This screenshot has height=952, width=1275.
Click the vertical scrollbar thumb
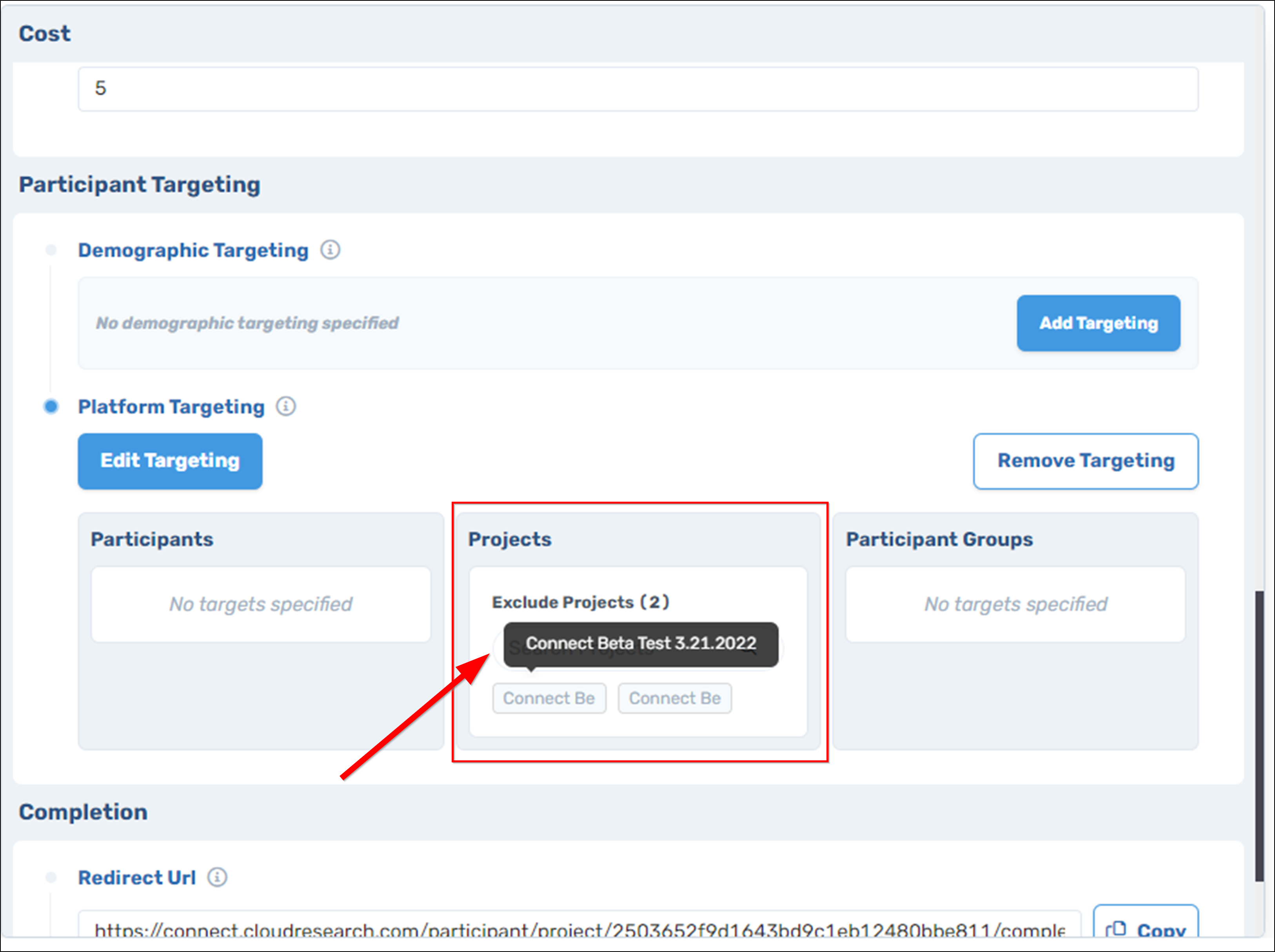pos(1259,735)
